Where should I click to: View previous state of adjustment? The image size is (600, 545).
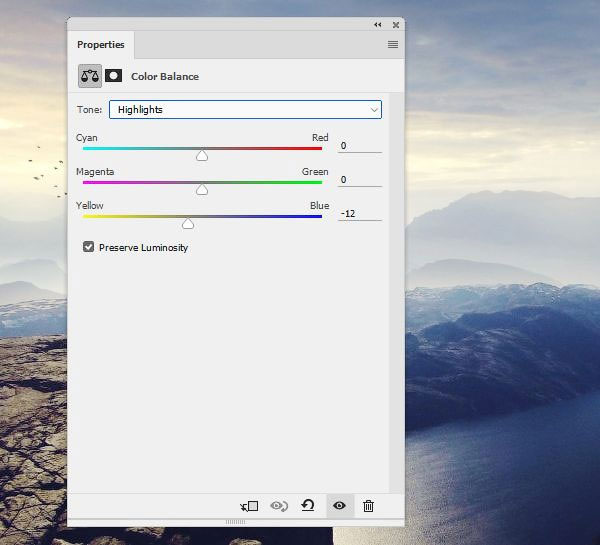coord(279,506)
